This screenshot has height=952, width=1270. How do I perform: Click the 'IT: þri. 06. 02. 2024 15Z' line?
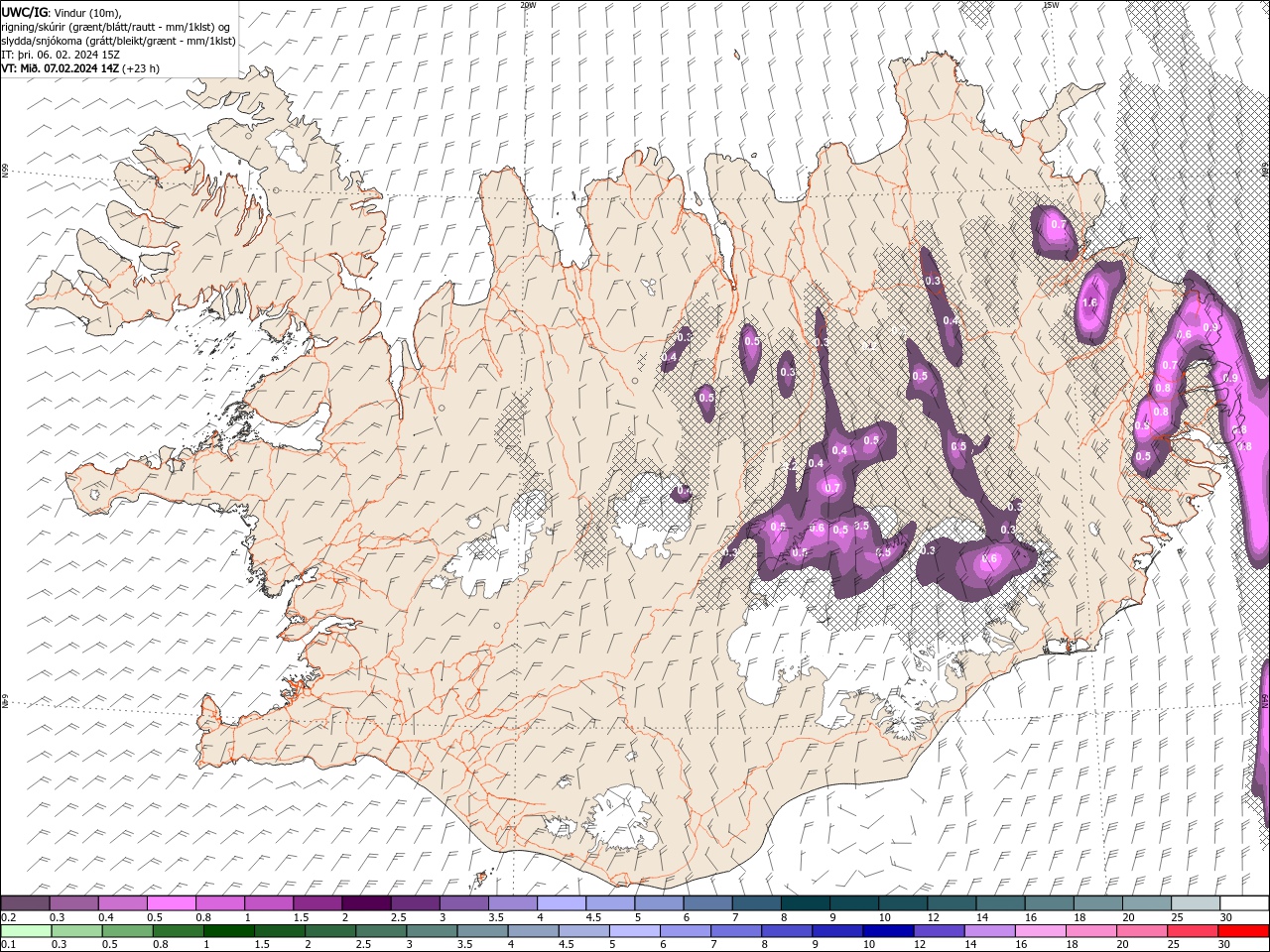pyautogui.click(x=62, y=55)
